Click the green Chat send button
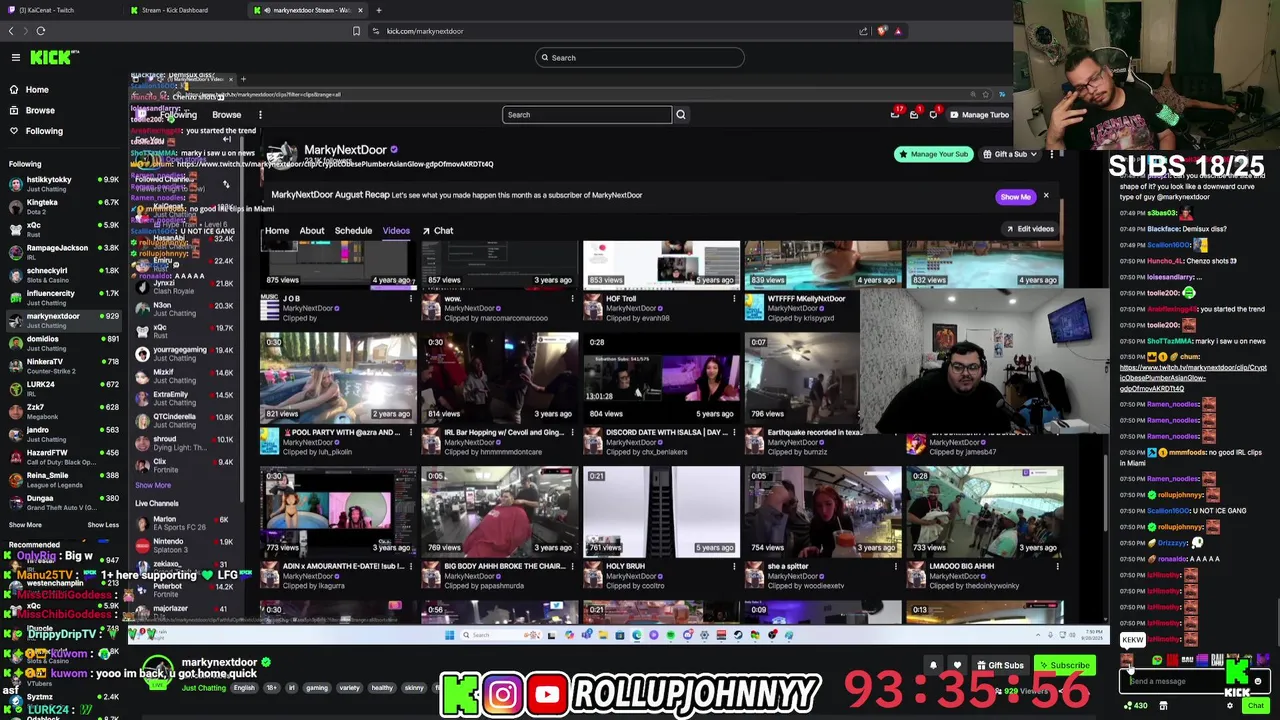This screenshot has width=1280, height=720. click(x=1255, y=706)
